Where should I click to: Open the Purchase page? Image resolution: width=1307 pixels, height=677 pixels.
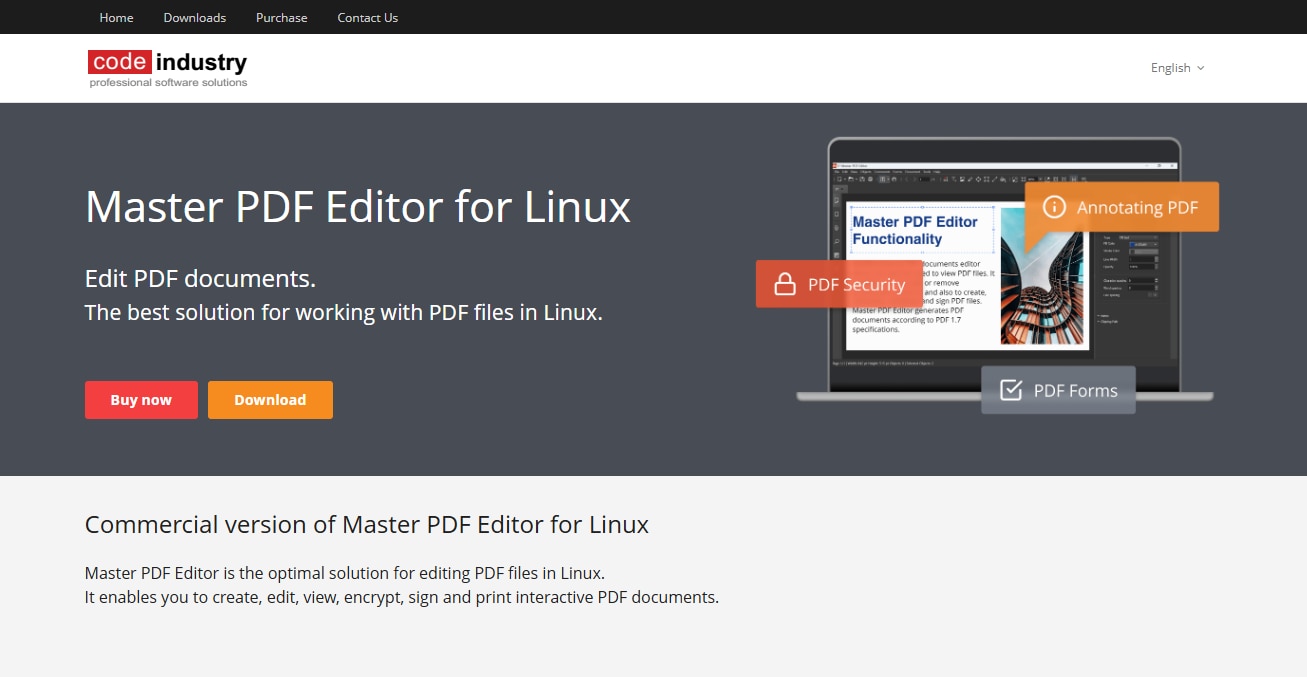click(x=282, y=17)
